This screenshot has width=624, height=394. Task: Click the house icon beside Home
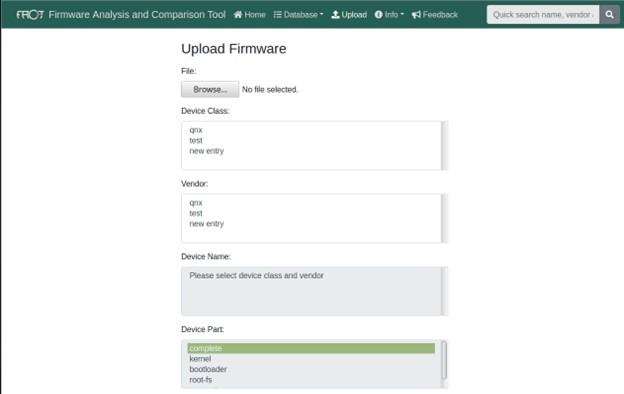(x=238, y=15)
